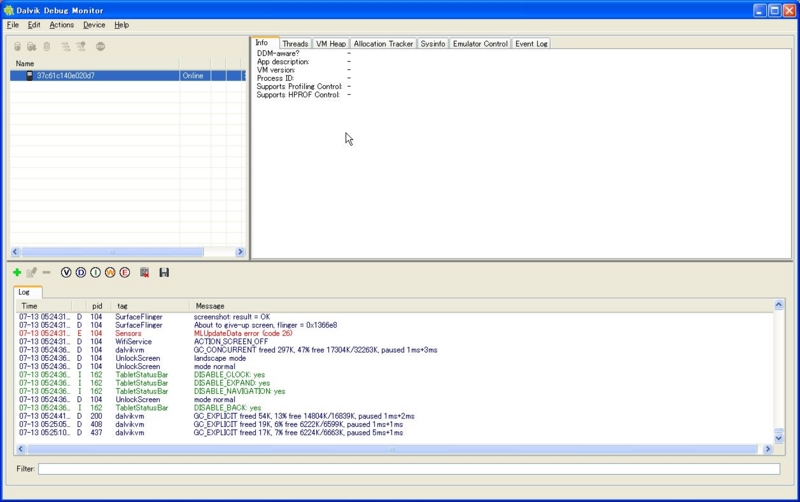Image resolution: width=800 pixels, height=502 pixels.
Task: Click the Android icon in title bar
Action: (8, 10)
